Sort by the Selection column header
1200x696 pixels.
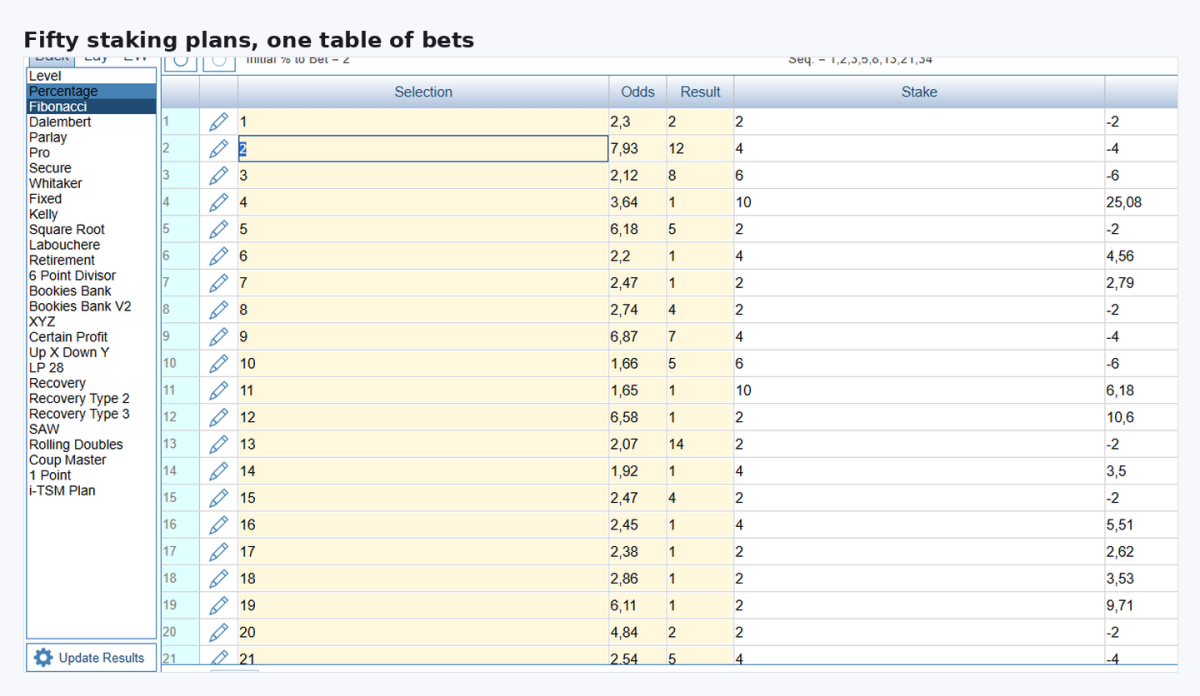[x=423, y=92]
